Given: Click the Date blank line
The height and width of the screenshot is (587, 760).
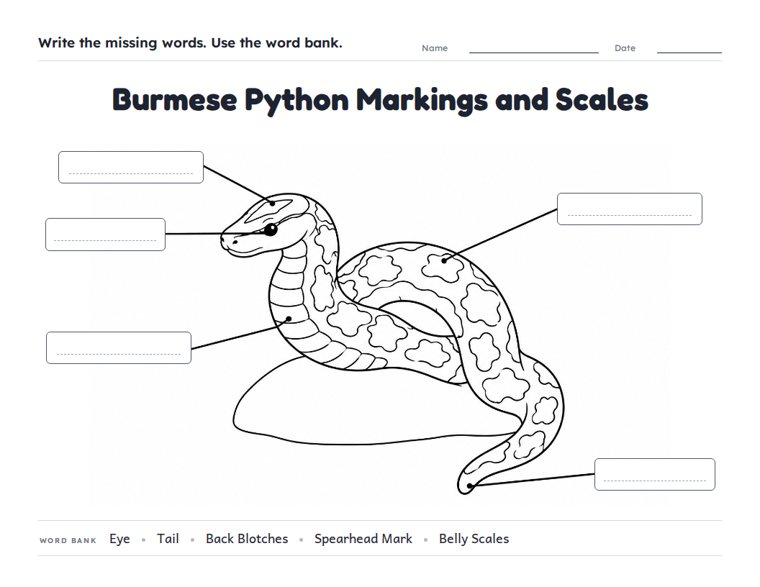Looking at the screenshot, I should coord(689,52).
